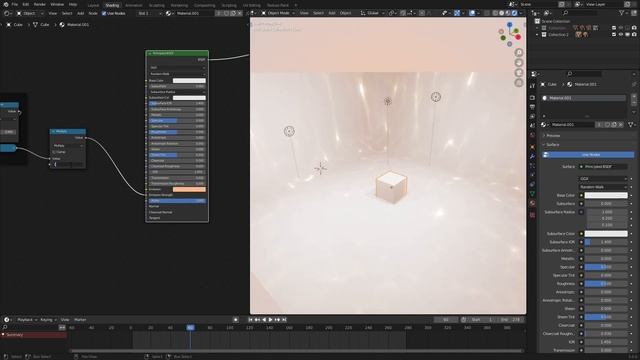Switch to the Animation workspace tab

click(x=134, y=5)
